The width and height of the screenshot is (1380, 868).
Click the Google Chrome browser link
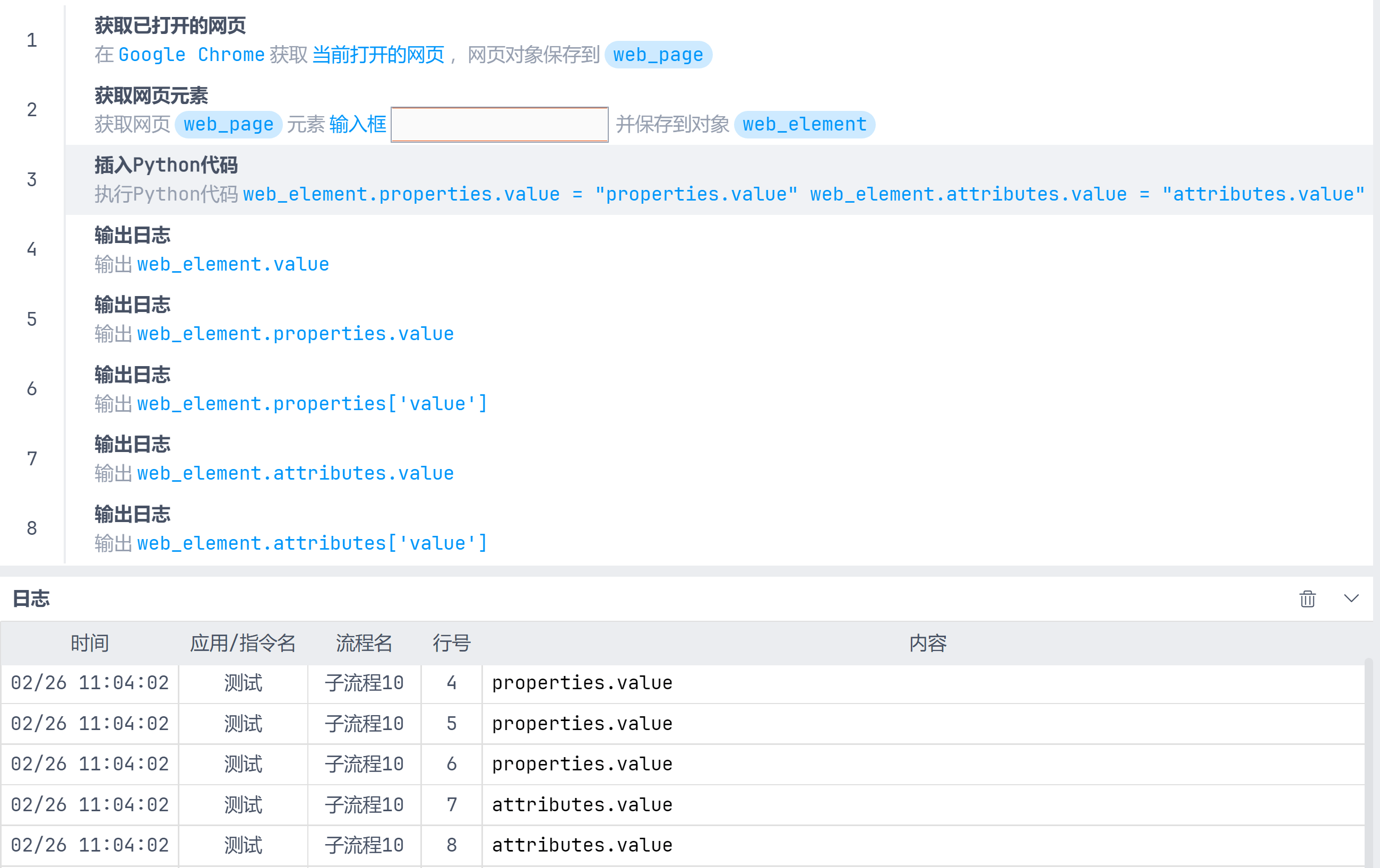point(192,55)
